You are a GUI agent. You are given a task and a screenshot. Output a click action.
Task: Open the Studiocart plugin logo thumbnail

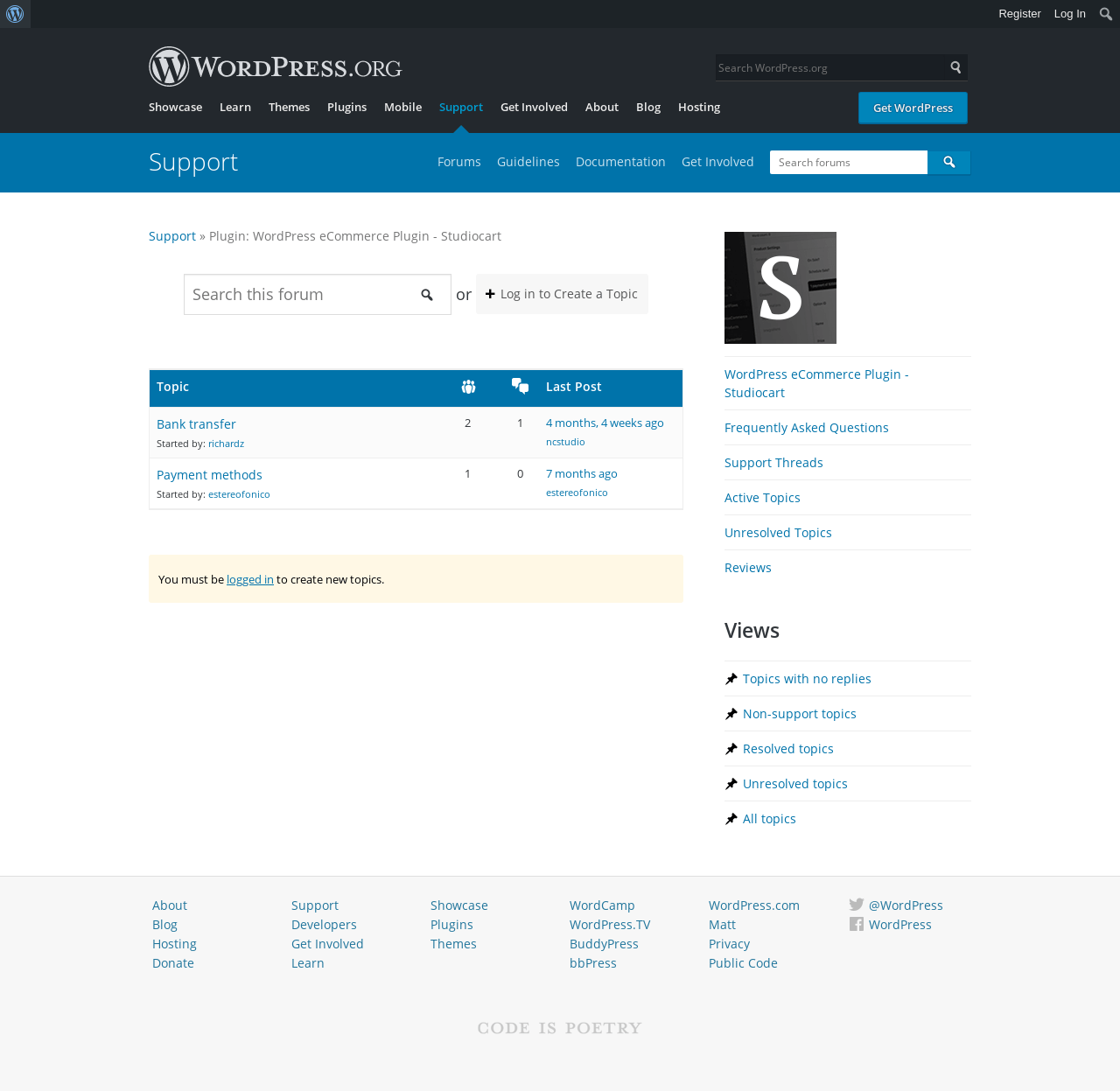coord(780,288)
